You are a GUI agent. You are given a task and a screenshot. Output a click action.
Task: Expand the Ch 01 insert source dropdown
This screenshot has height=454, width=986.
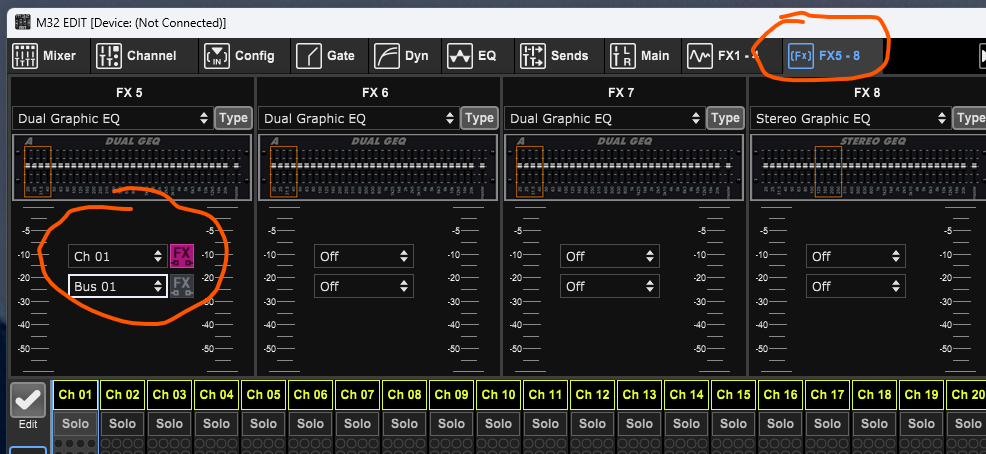tap(117, 257)
